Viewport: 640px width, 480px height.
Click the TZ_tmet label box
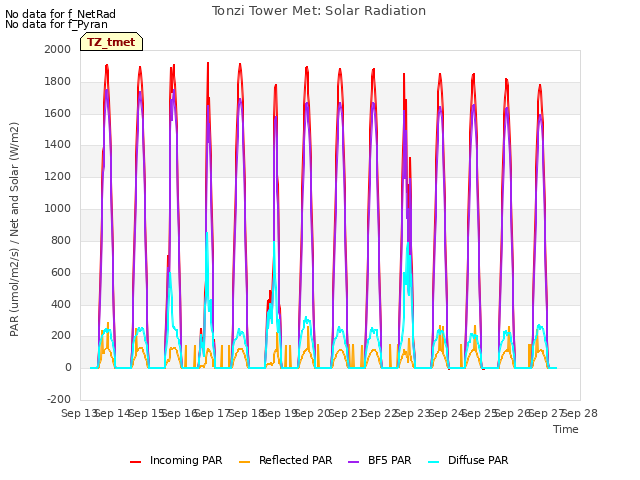pos(111,42)
